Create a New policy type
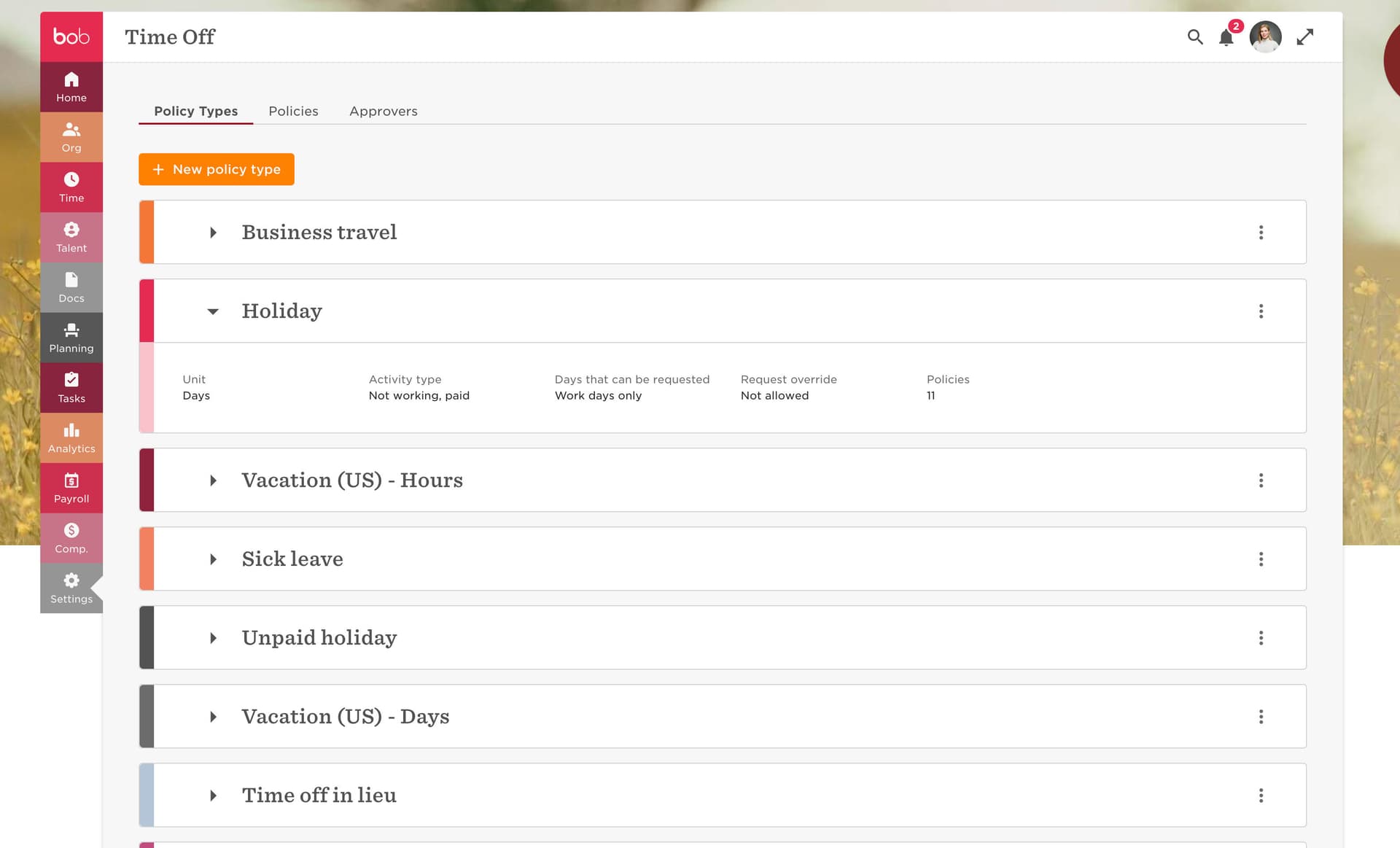The width and height of the screenshot is (1400, 848). pyautogui.click(x=217, y=169)
